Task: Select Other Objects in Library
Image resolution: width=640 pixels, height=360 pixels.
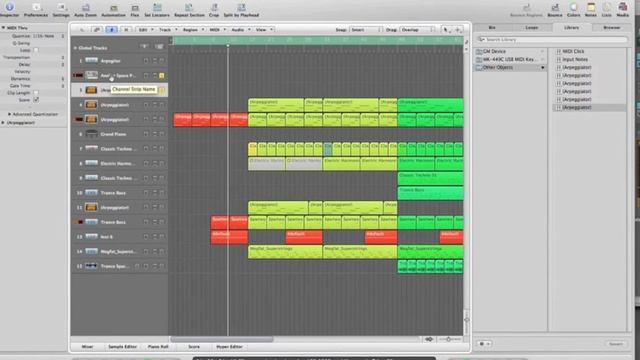Action: pos(510,67)
